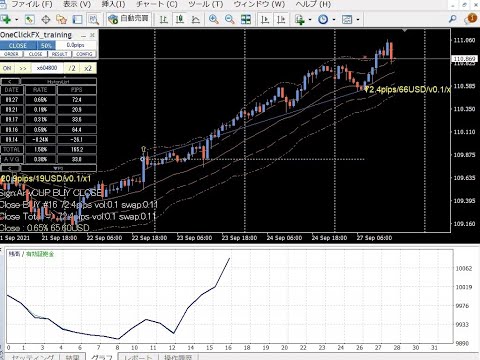Open the periodicity clock icon
This screenshot has width=480, height=360.
click(x=323, y=19)
